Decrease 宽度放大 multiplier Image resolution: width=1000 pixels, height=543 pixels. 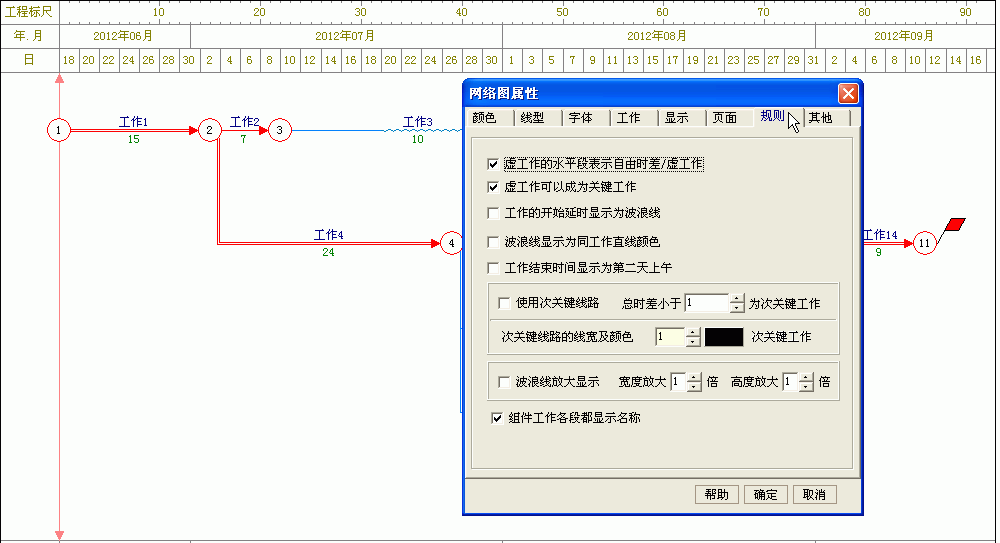(695, 387)
